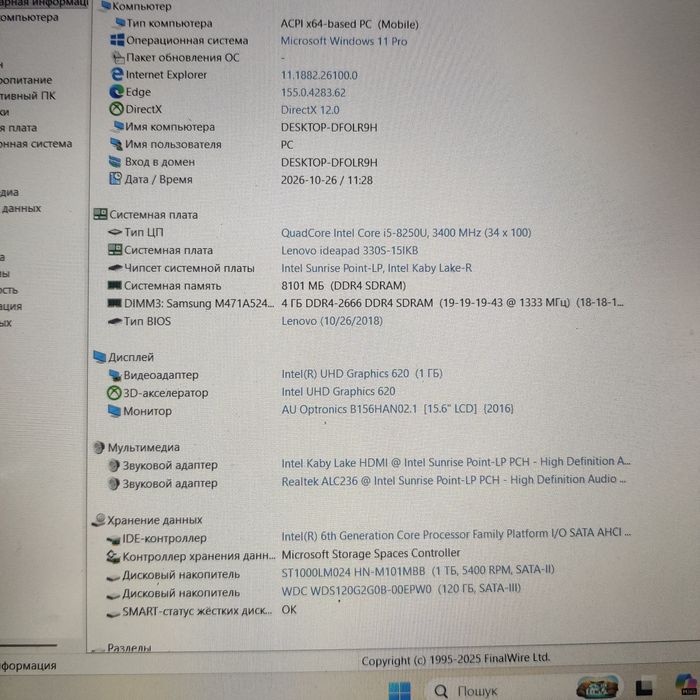Click the icon beside Видеоадаптер
The image size is (700, 700).
115,375
